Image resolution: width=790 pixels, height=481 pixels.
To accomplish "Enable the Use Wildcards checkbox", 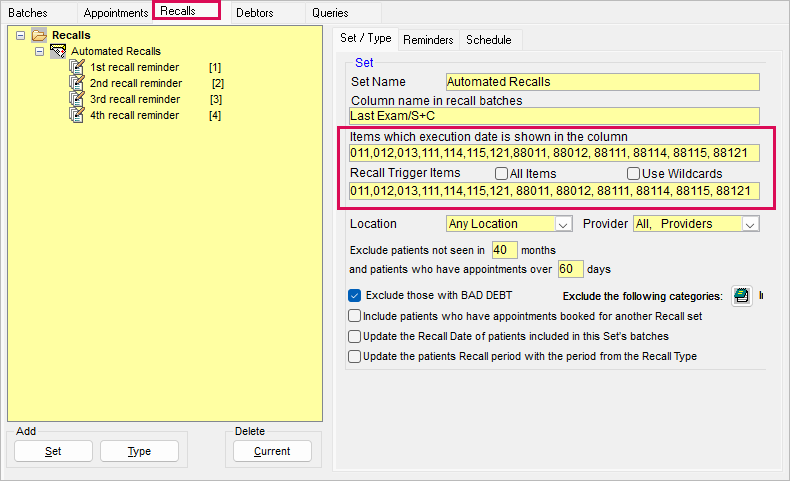I will coord(633,174).
